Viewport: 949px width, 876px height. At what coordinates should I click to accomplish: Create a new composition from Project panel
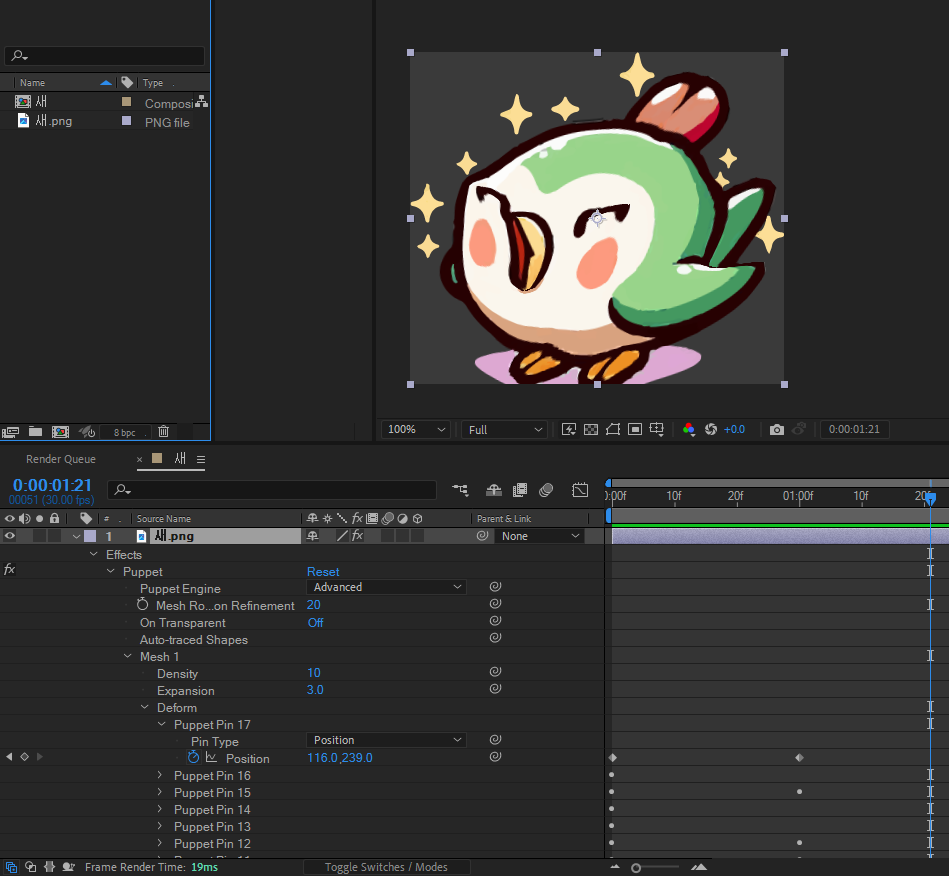60,432
